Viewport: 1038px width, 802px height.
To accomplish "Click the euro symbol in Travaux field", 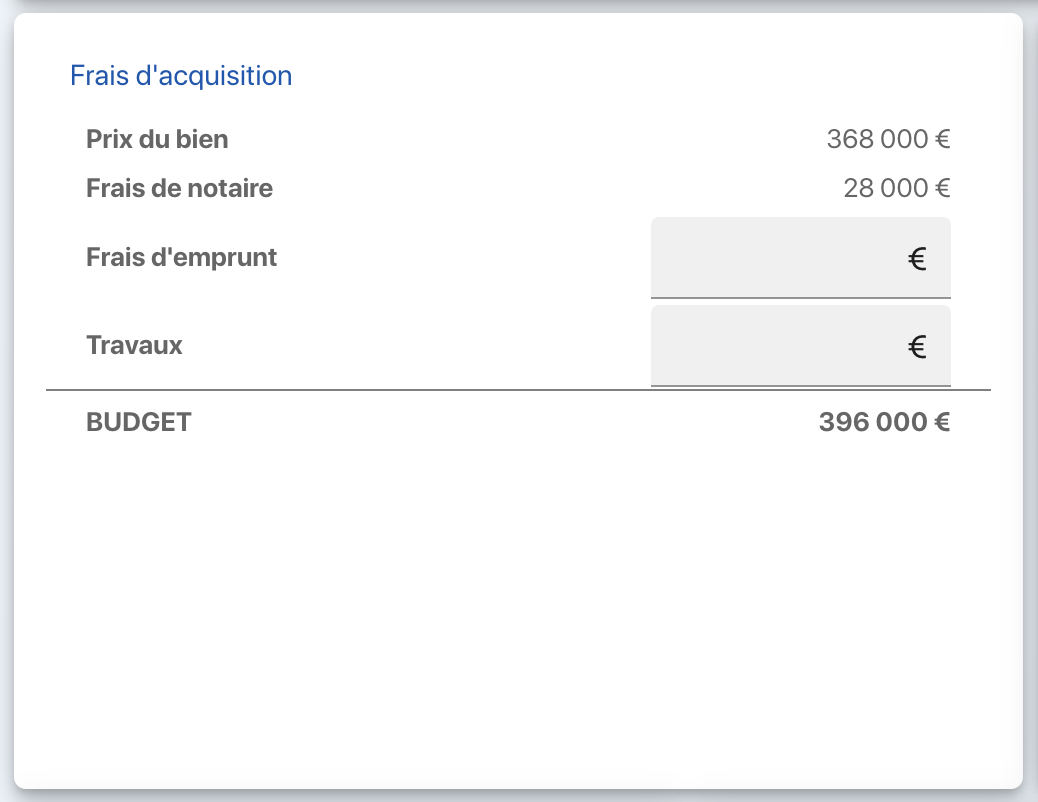I will (916, 347).
